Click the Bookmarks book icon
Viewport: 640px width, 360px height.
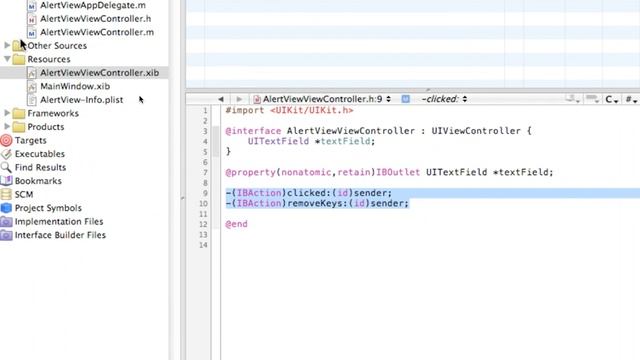[x=6, y=181]
